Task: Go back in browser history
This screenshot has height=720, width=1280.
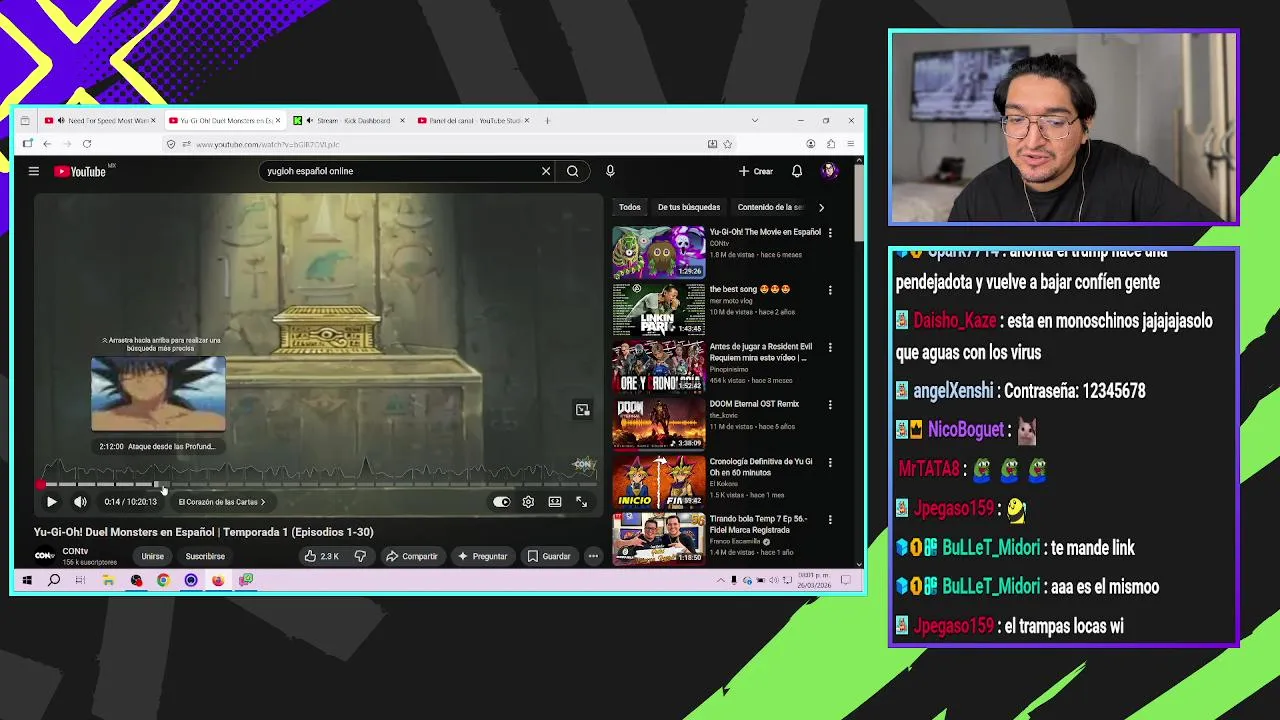Action: (x=47, y=144)
